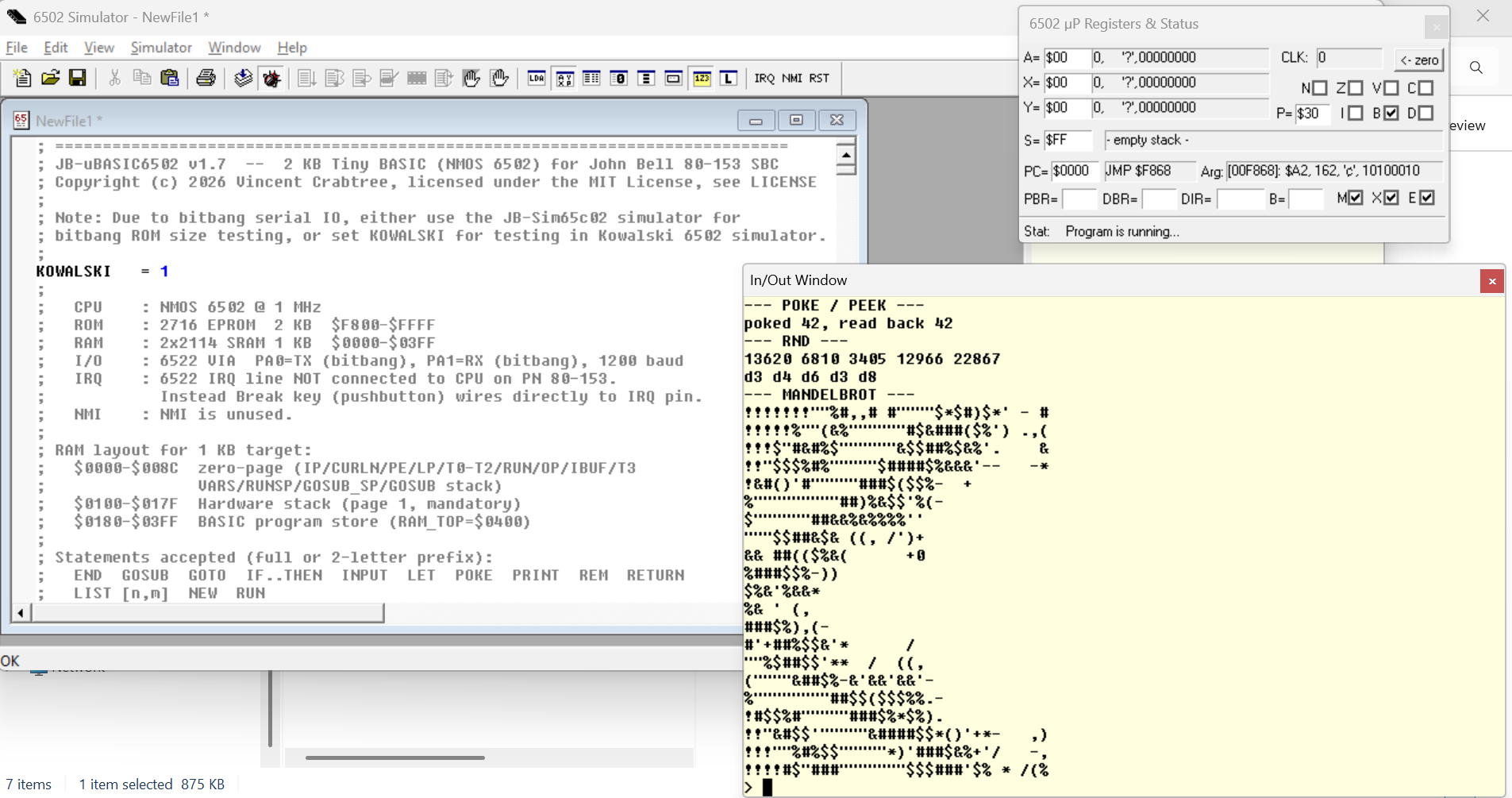Toggle the V (overflow) flag checkbox
This screenshot has width=1512, height=798.
[1391, 87]
